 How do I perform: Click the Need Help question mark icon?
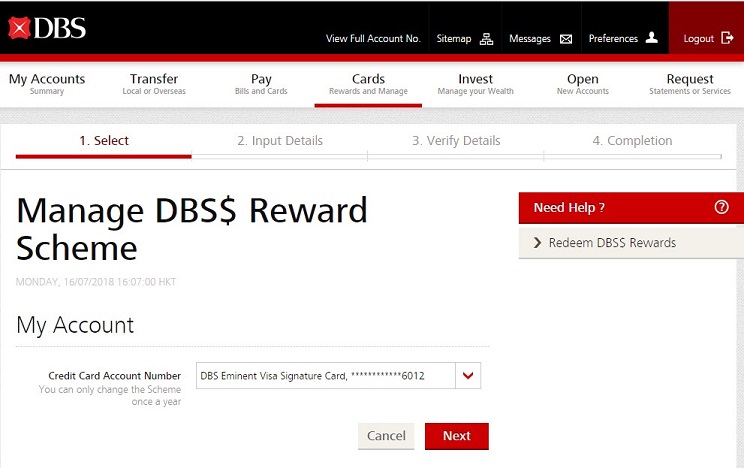[721, 208]
